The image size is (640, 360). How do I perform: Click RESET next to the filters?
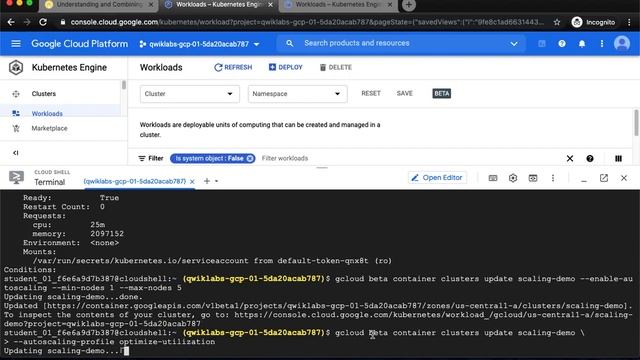(x=371, y=93)
